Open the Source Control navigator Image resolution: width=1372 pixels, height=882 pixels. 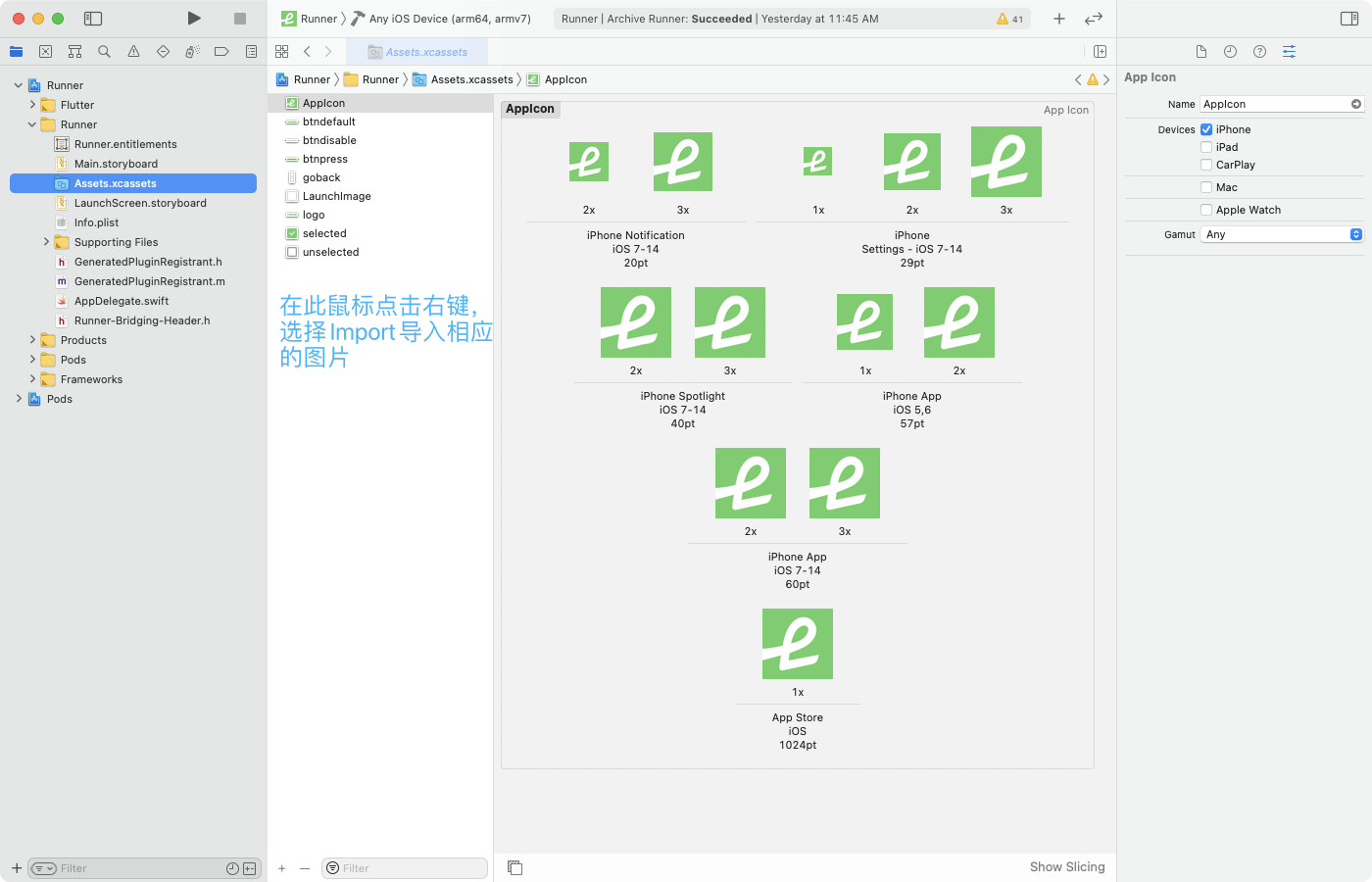pyautogui.click(x=45, y=52)
